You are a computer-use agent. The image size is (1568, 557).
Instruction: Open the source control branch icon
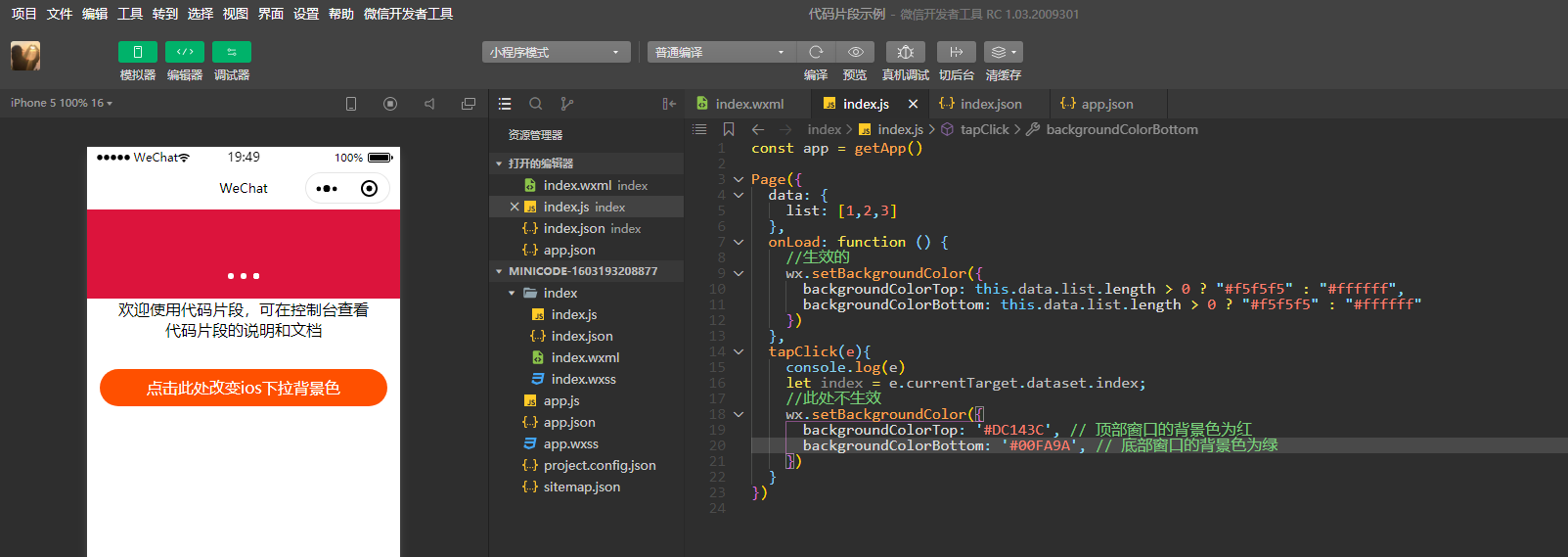(x=567, y=104)
